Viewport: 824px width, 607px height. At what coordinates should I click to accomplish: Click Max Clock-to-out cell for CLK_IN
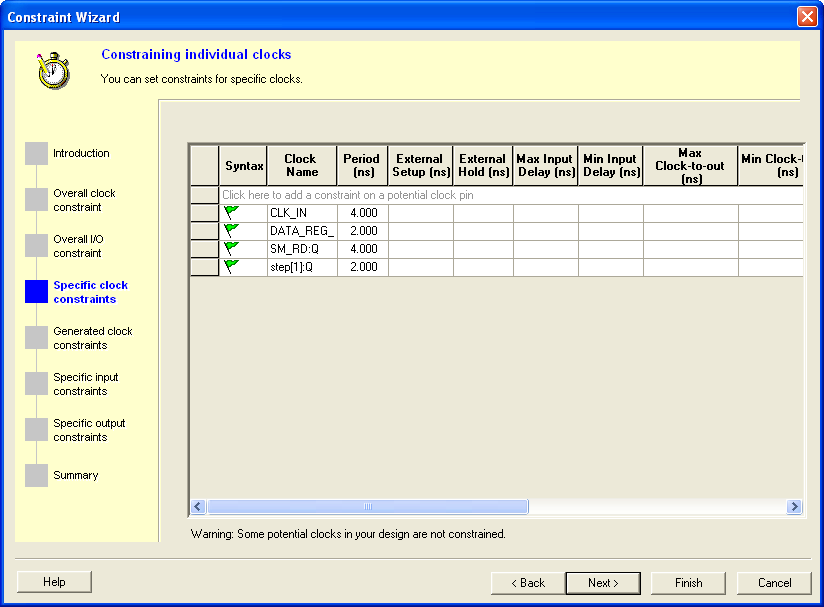pos(691,213)
